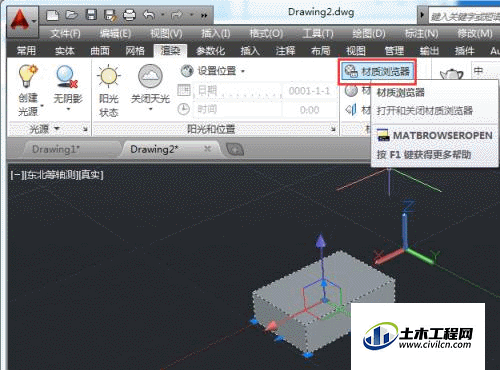Toggle the 无阴影 shadow setting
The height and width of the screenshot is (370, 500).
pos(68,87)
